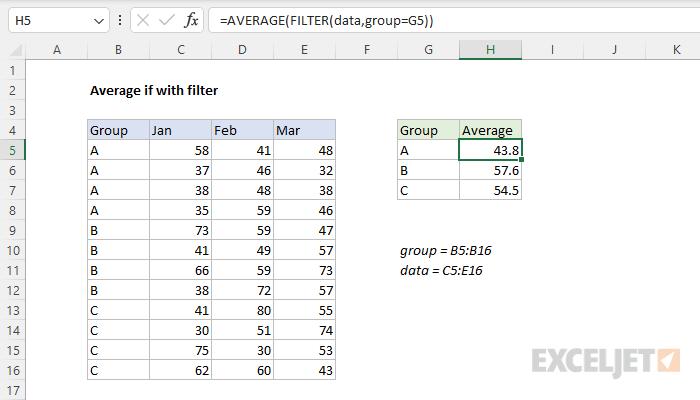Viewport: 700px width, 400px height.
Task: Select Feb value 49 in row 10
Action: pyautogui.click(x=242, y=250)
